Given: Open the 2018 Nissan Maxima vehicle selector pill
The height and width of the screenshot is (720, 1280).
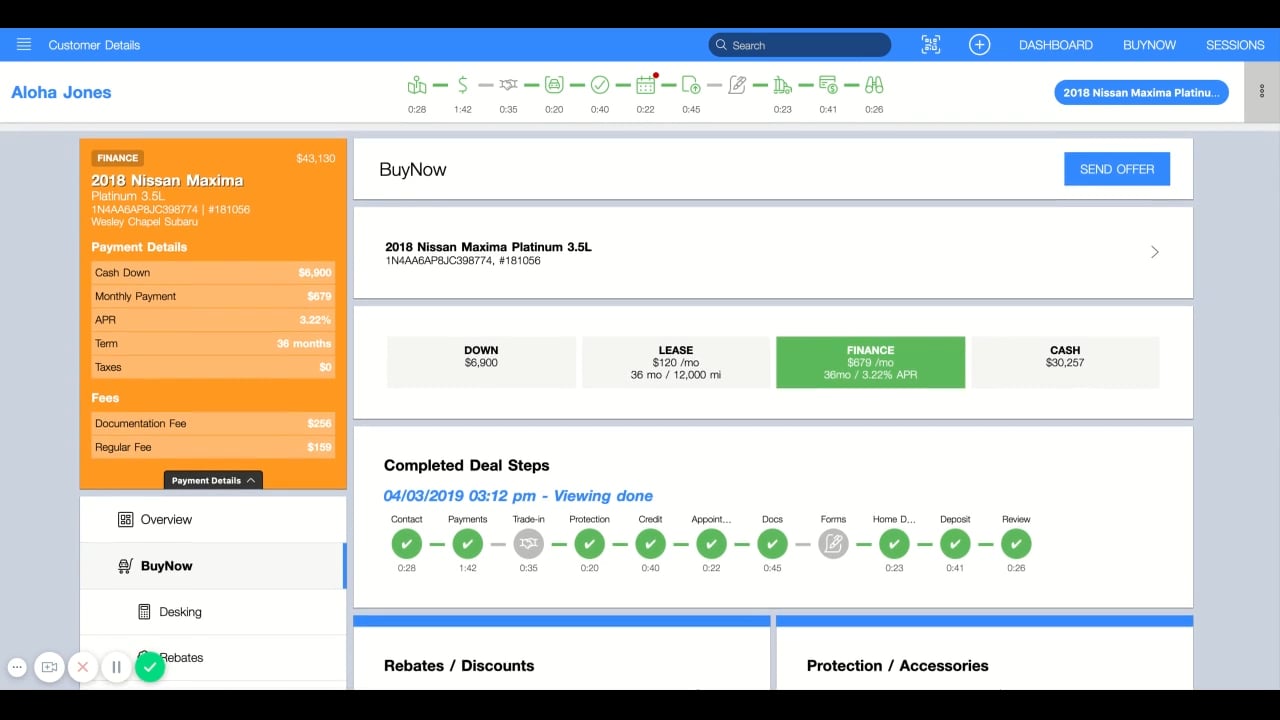Looking at the screenshot, I should click(1141, 93).
